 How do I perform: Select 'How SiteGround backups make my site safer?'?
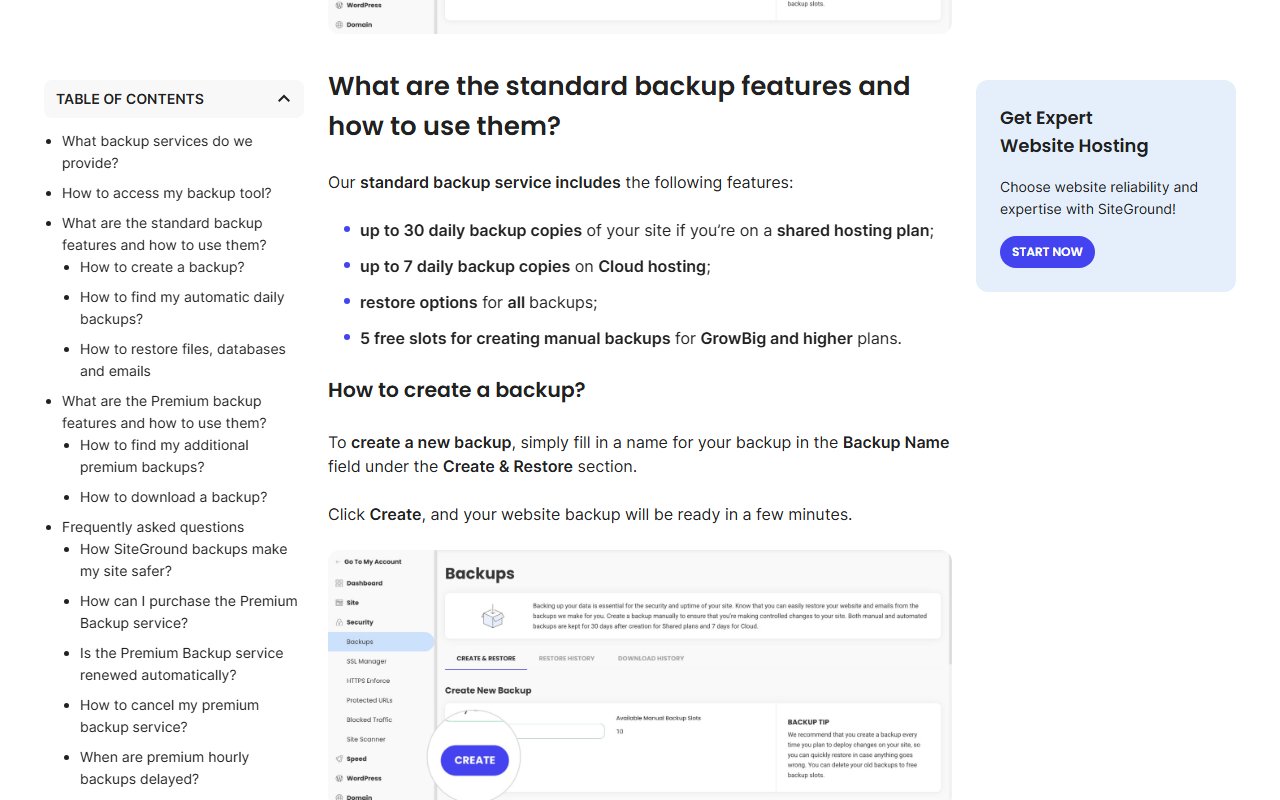pos(183,560)
